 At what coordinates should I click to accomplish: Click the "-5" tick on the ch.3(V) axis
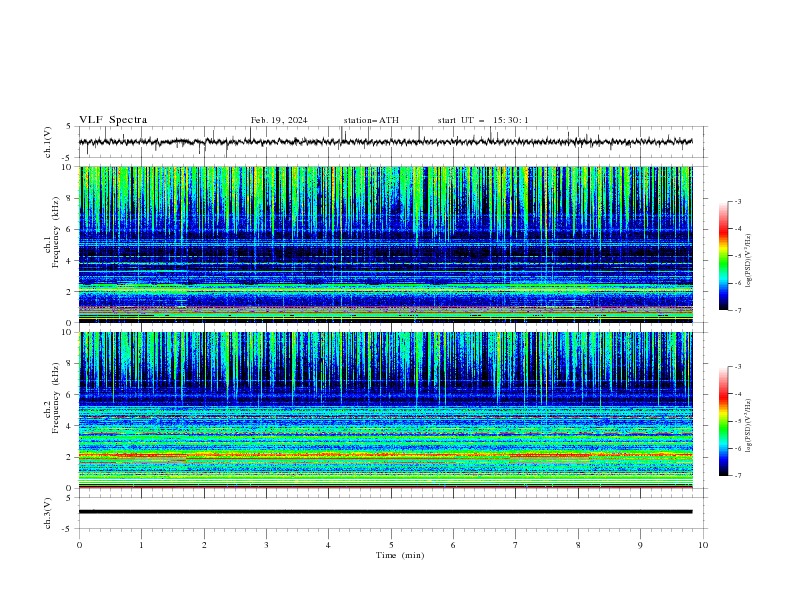pyautogui.click(x=68, y=529)
